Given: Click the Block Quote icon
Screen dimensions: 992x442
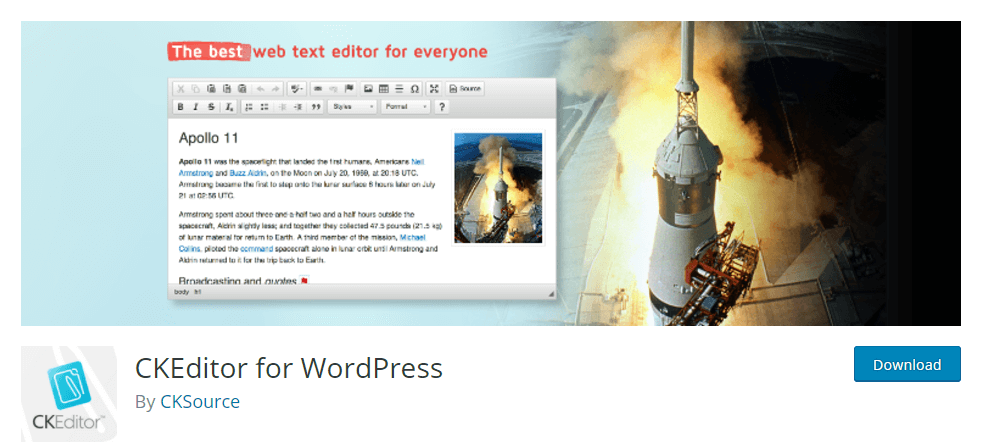Looking at the screenshot, I should pos(316,107).
